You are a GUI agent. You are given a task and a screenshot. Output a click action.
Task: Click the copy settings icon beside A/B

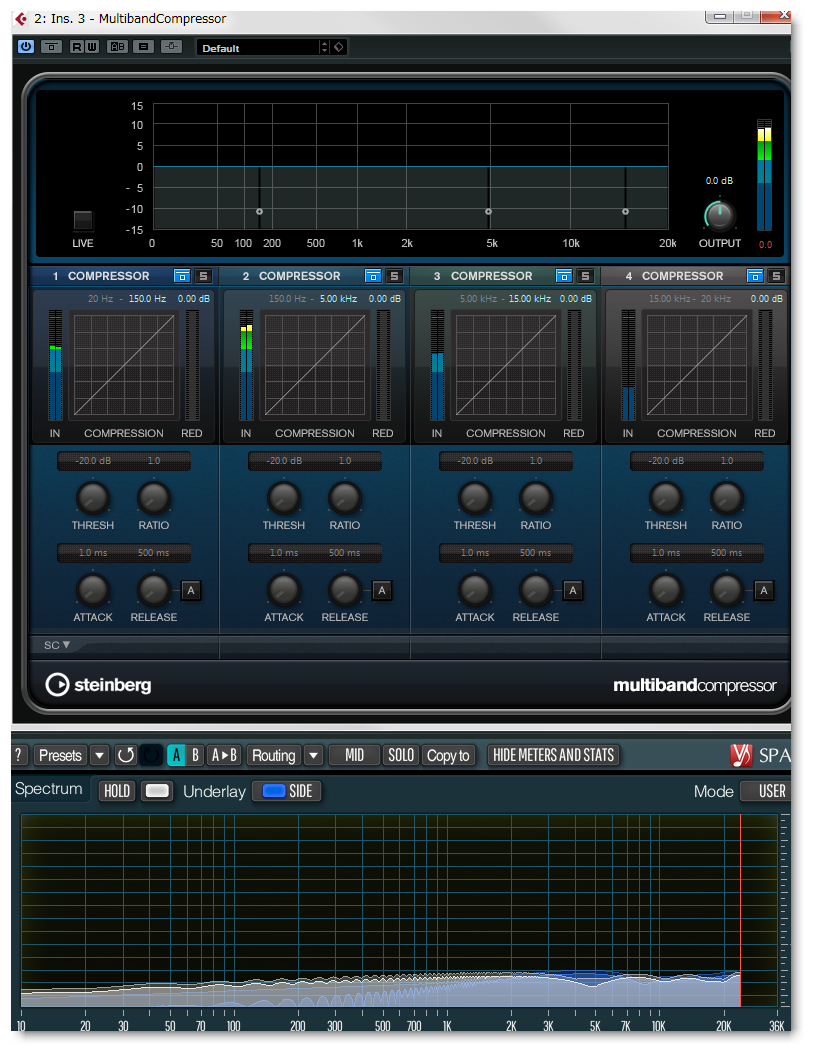pyautogui.click(x=143, y=46)
